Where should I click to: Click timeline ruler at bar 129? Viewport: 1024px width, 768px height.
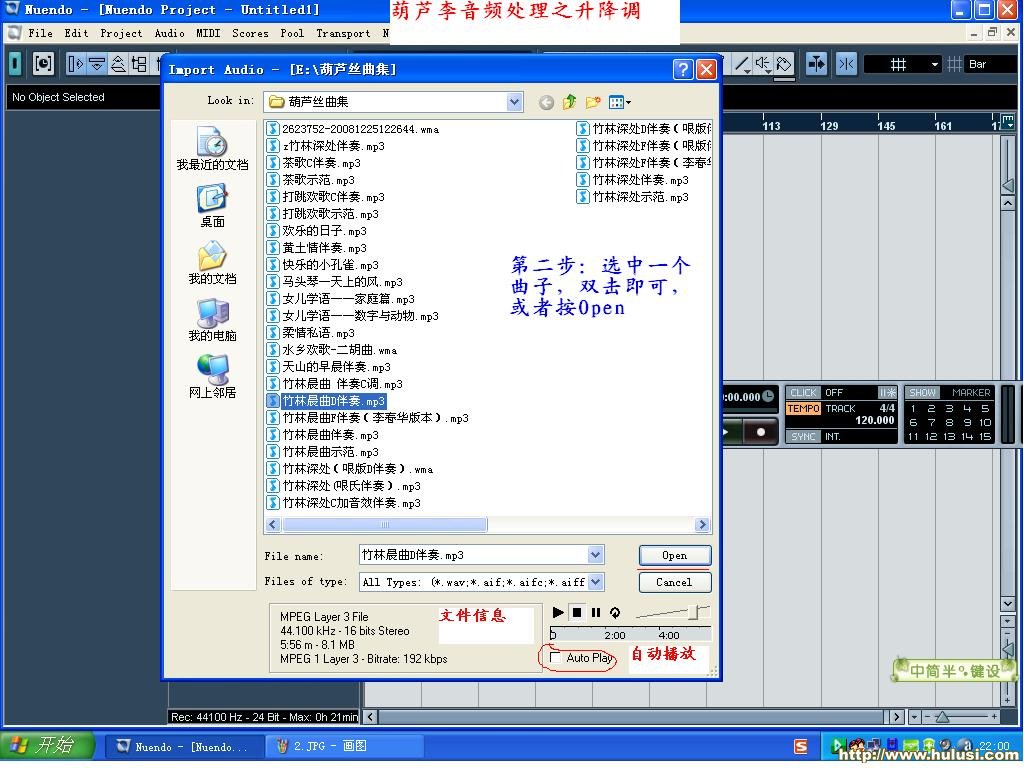tap(829, 125)
